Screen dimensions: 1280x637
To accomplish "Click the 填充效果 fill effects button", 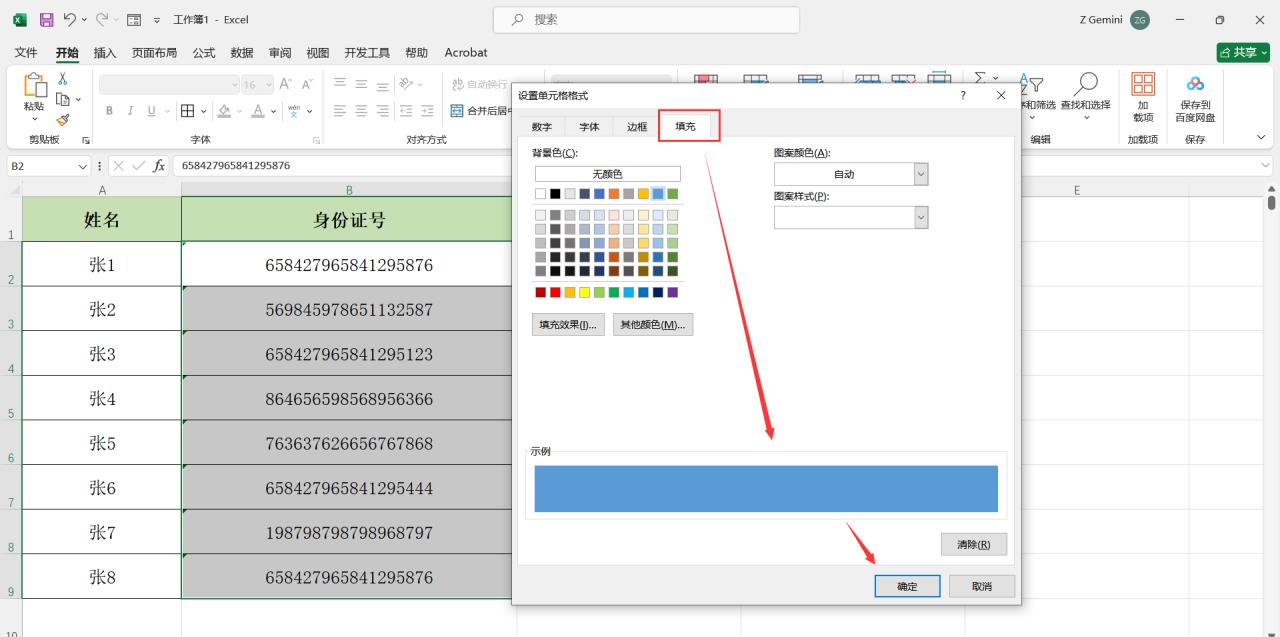I will (x=568, y=324).
